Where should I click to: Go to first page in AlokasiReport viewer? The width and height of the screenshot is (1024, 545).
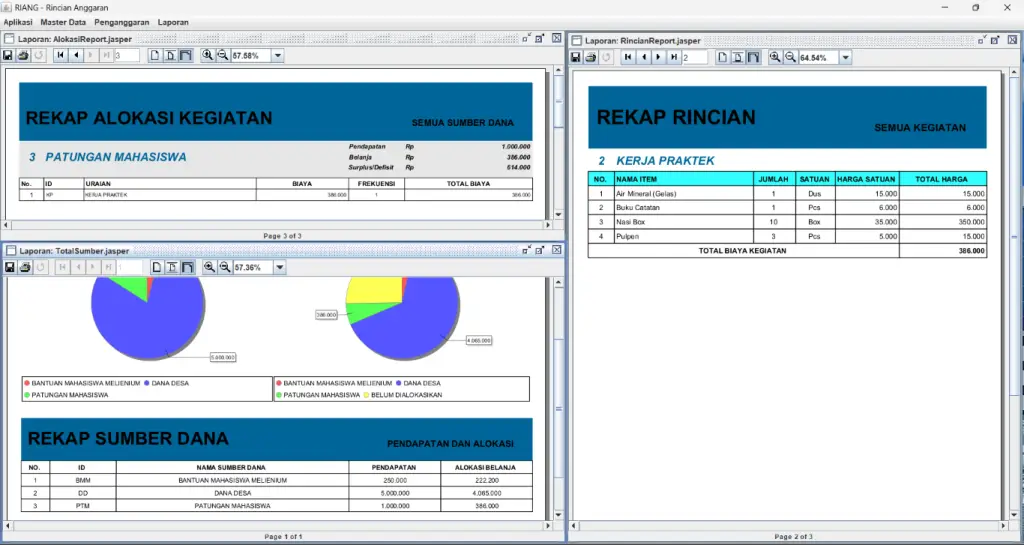click(60, 56)
